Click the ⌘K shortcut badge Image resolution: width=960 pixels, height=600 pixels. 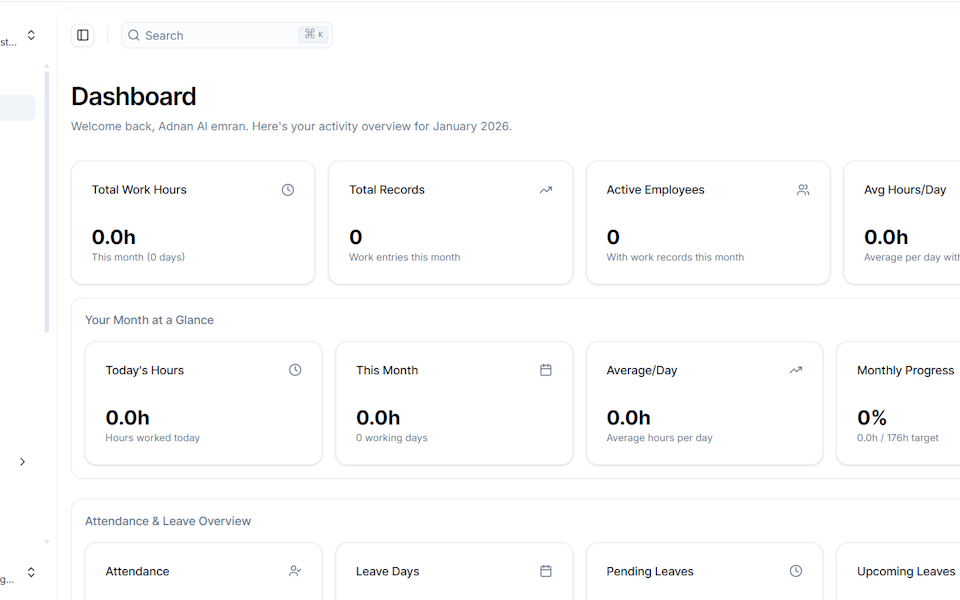[x=314, y=34]
